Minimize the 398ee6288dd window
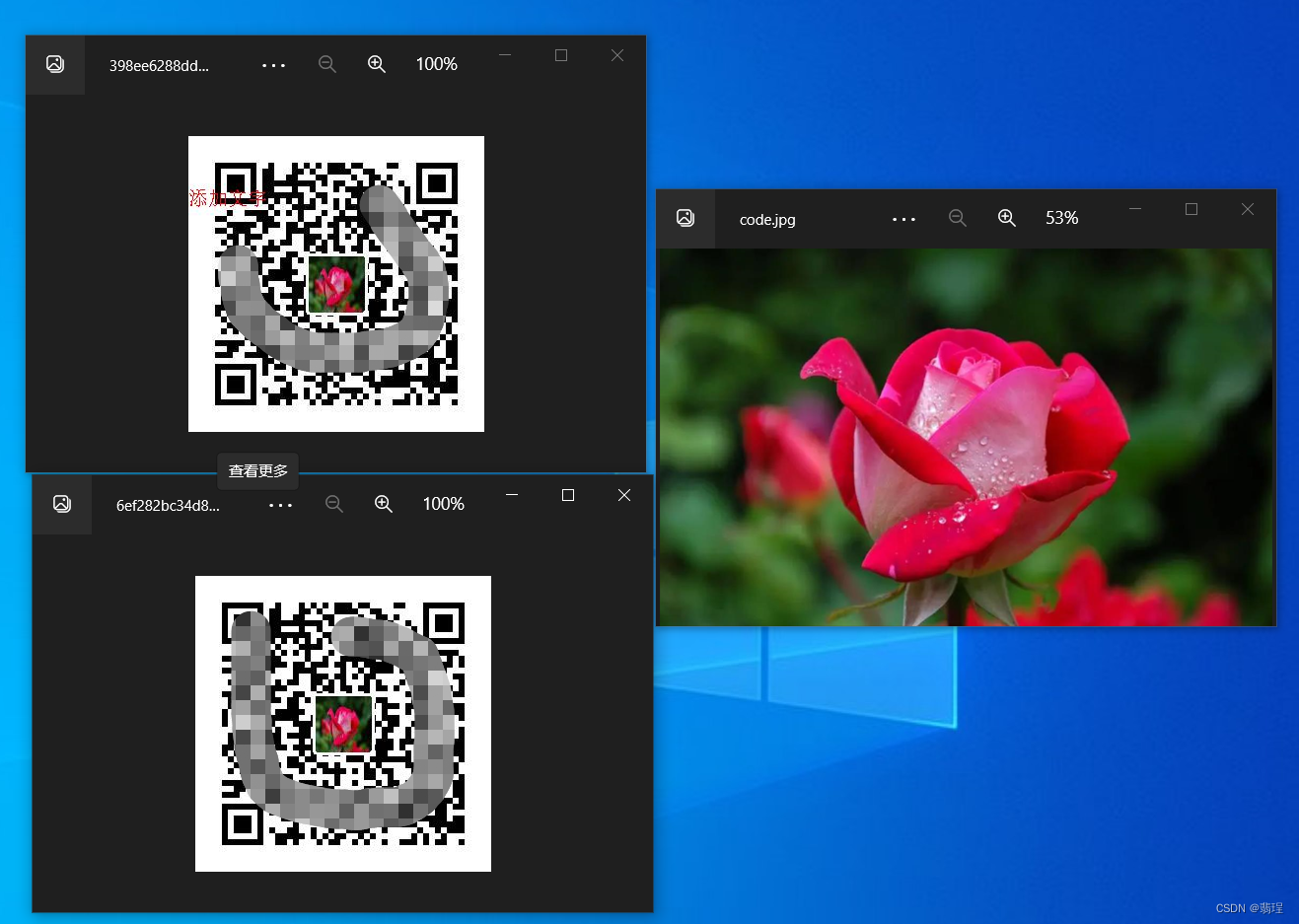This screenshot has width=1299, height=924. 505,55
